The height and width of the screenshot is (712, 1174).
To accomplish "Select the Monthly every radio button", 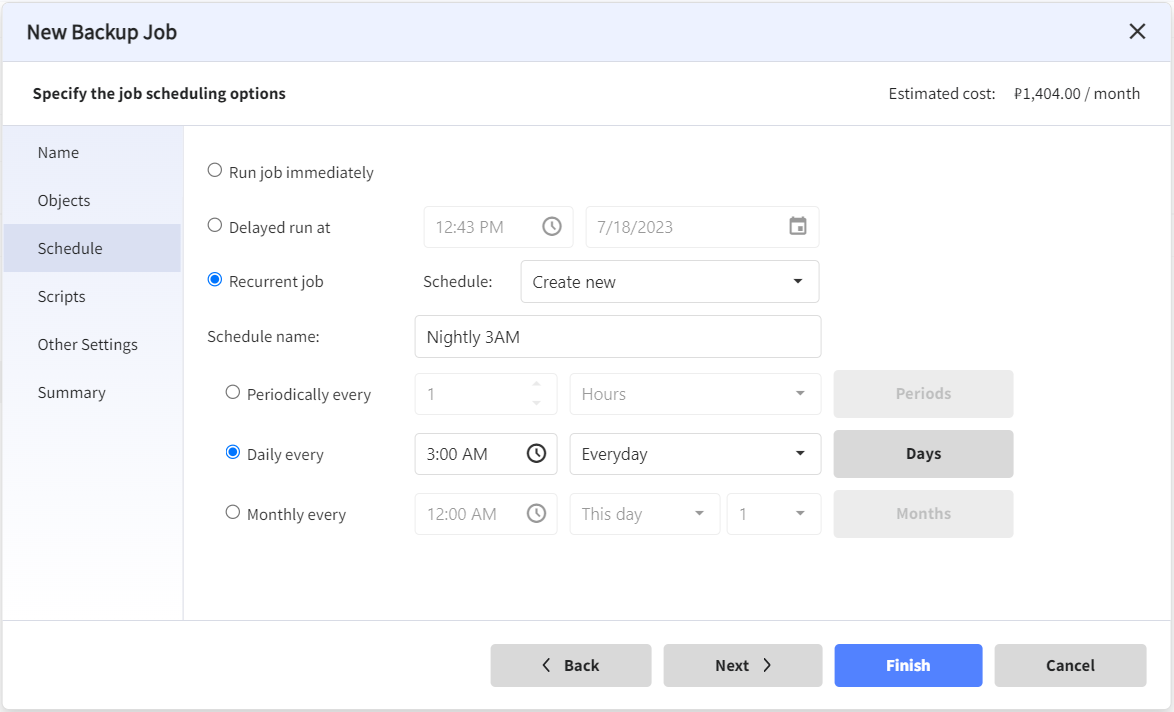I will pyautogui.click(x=233, y=513).
